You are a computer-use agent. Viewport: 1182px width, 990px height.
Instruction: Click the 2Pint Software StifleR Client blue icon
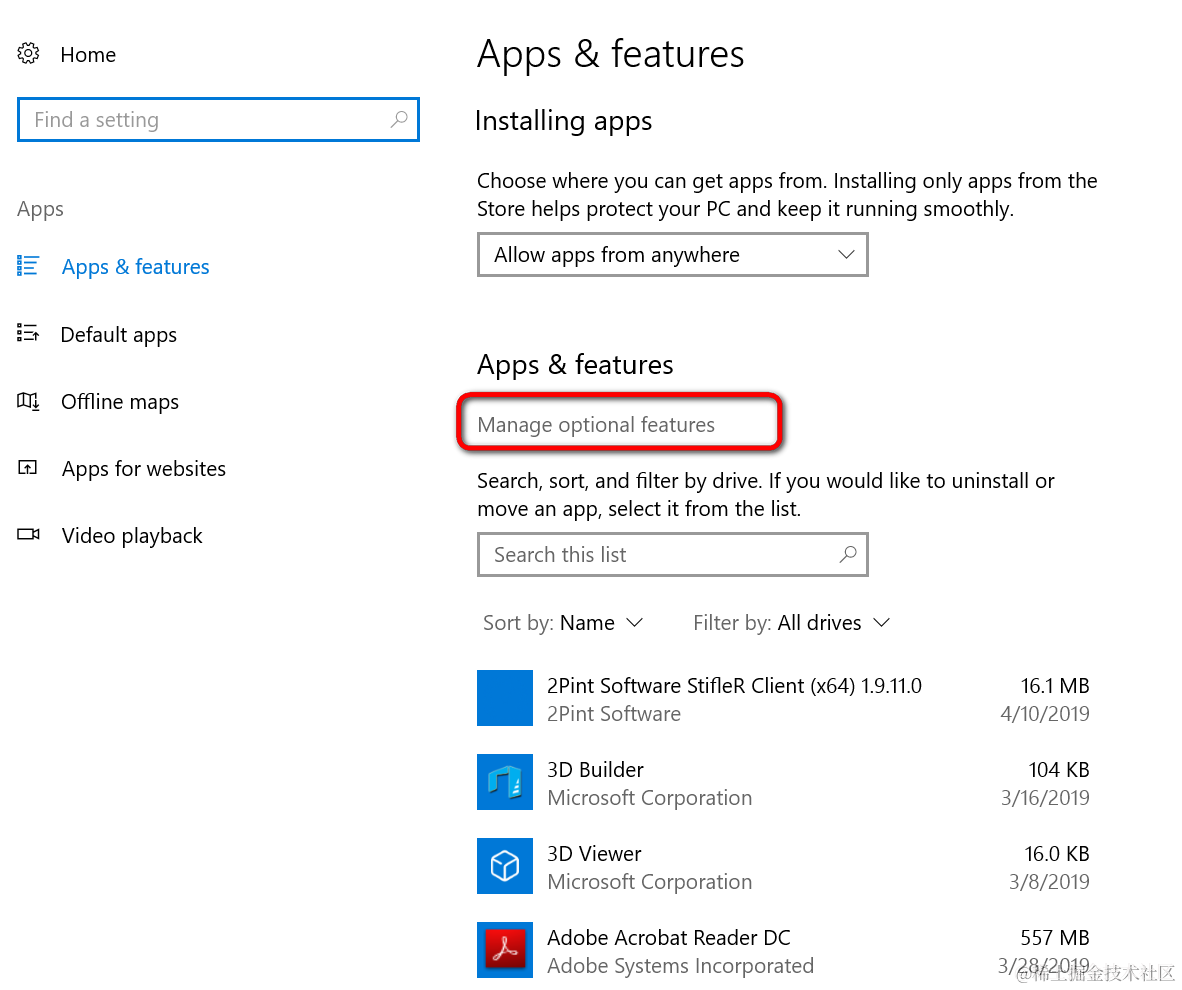(x=504, y=698)
